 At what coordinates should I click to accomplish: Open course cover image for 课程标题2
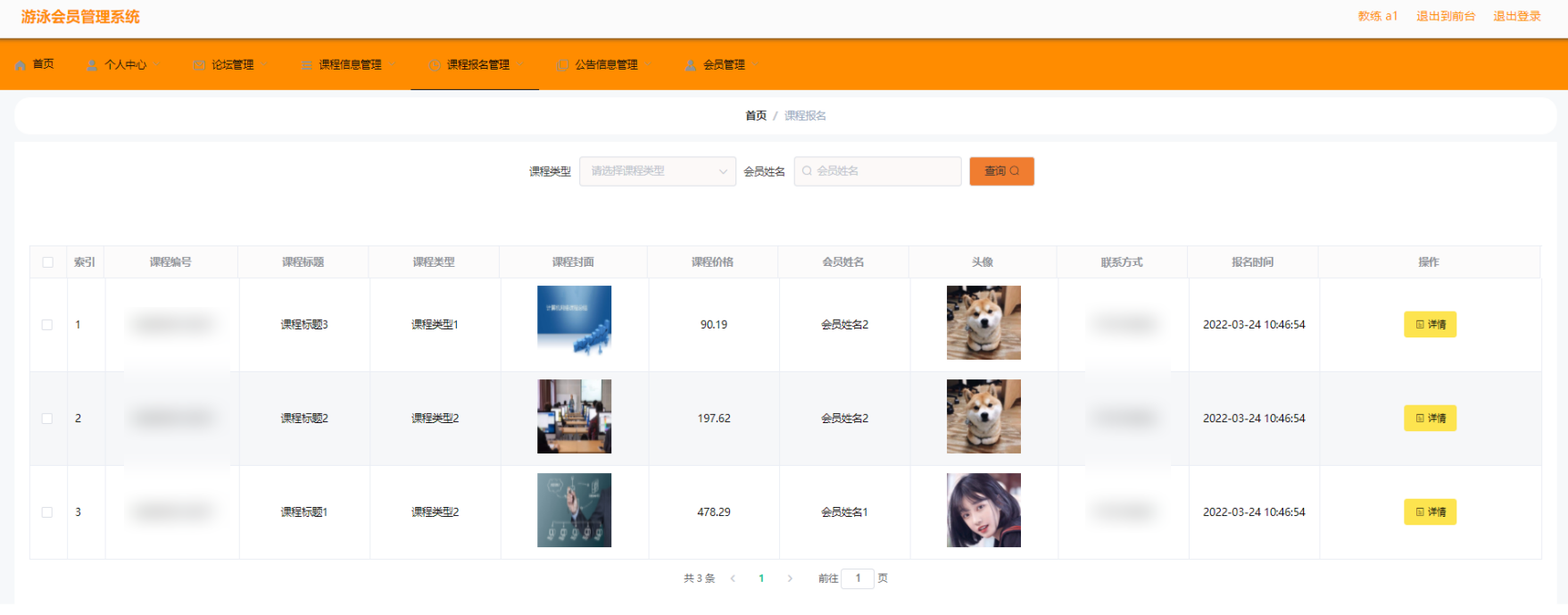pos(574,417)
